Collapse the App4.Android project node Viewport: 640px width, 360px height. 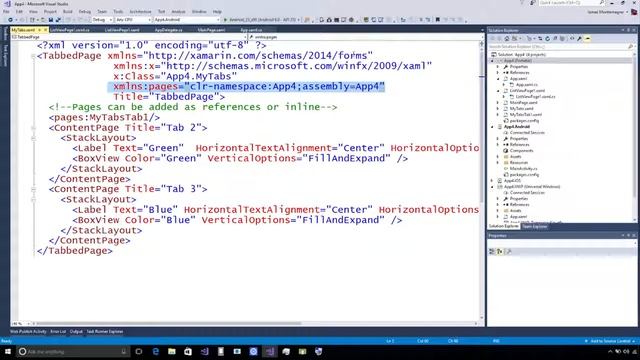(492, 127)
